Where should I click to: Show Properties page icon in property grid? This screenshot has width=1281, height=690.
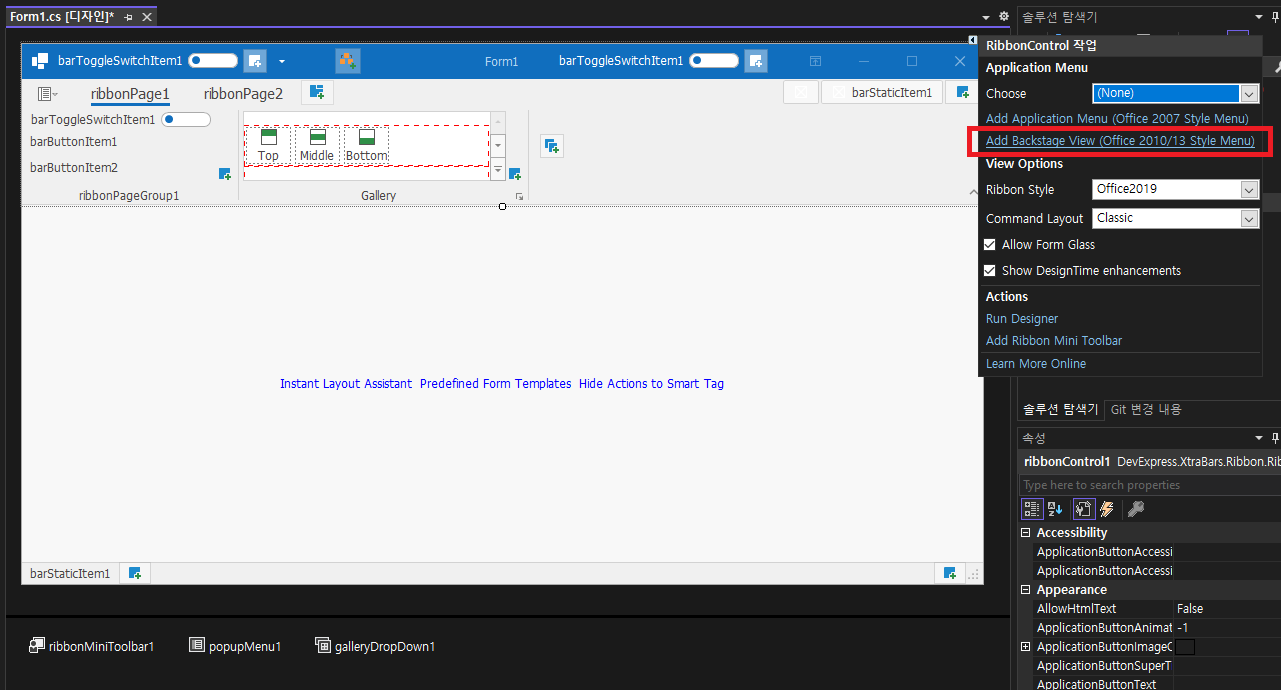(1083, 509)
